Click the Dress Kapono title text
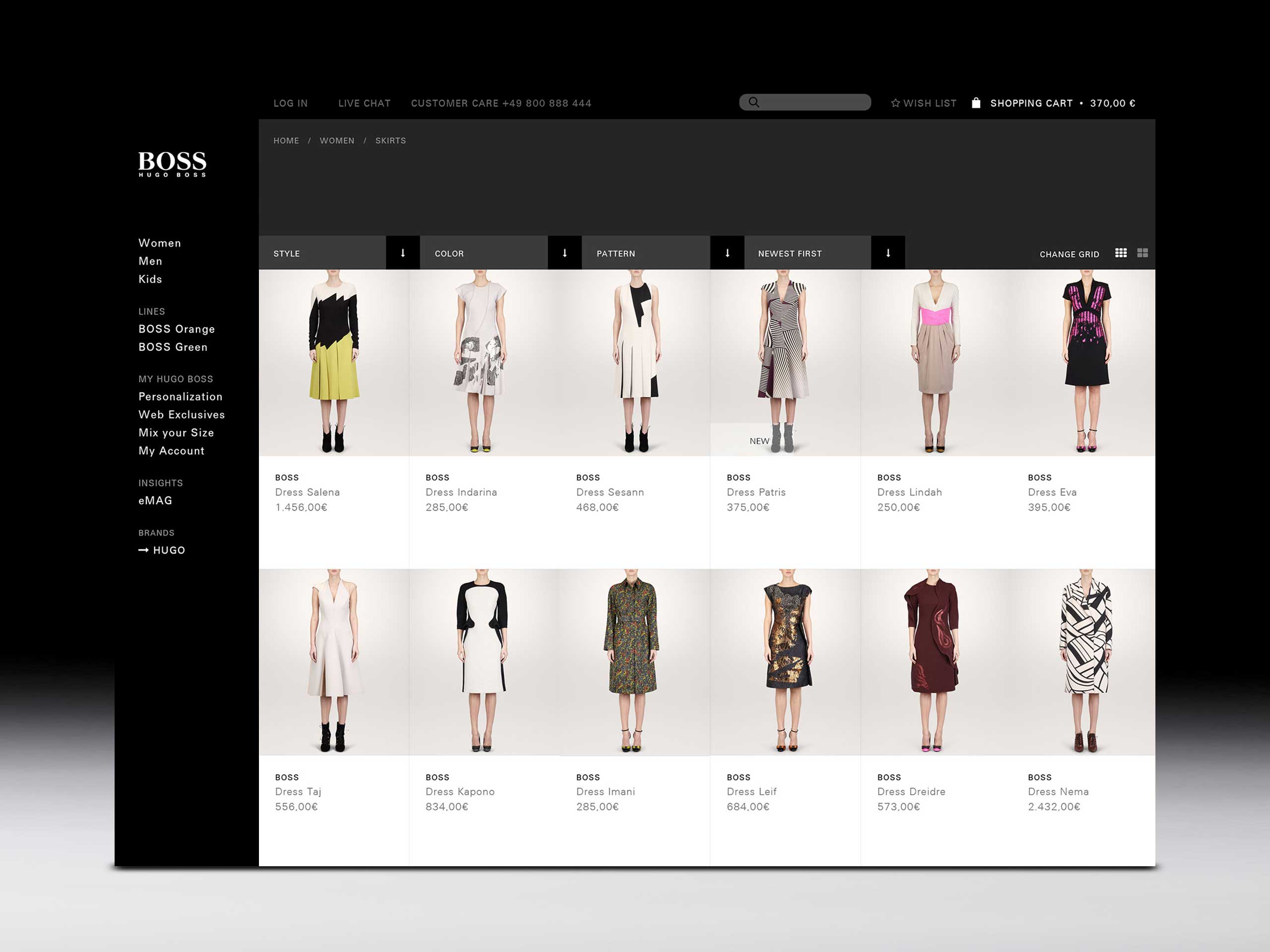The height and width of the screenshot is (952, 1270). [x=460, y=792]
